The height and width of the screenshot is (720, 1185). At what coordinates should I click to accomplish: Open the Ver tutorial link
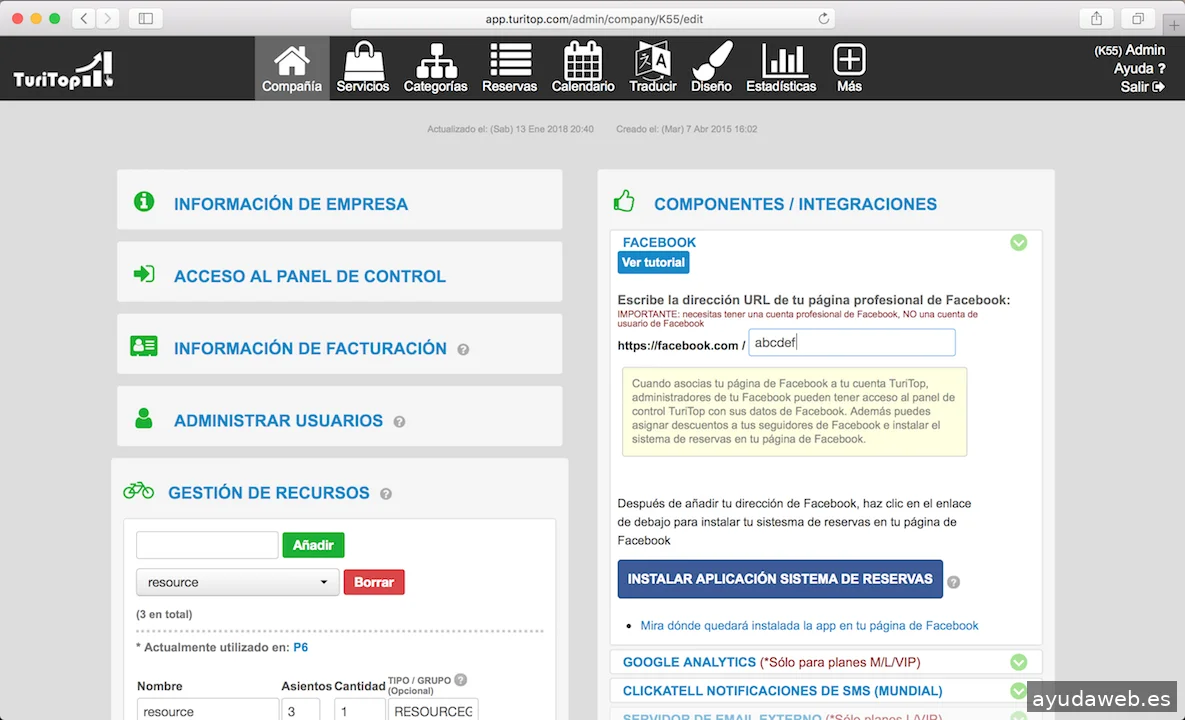[x=653, y=262]
